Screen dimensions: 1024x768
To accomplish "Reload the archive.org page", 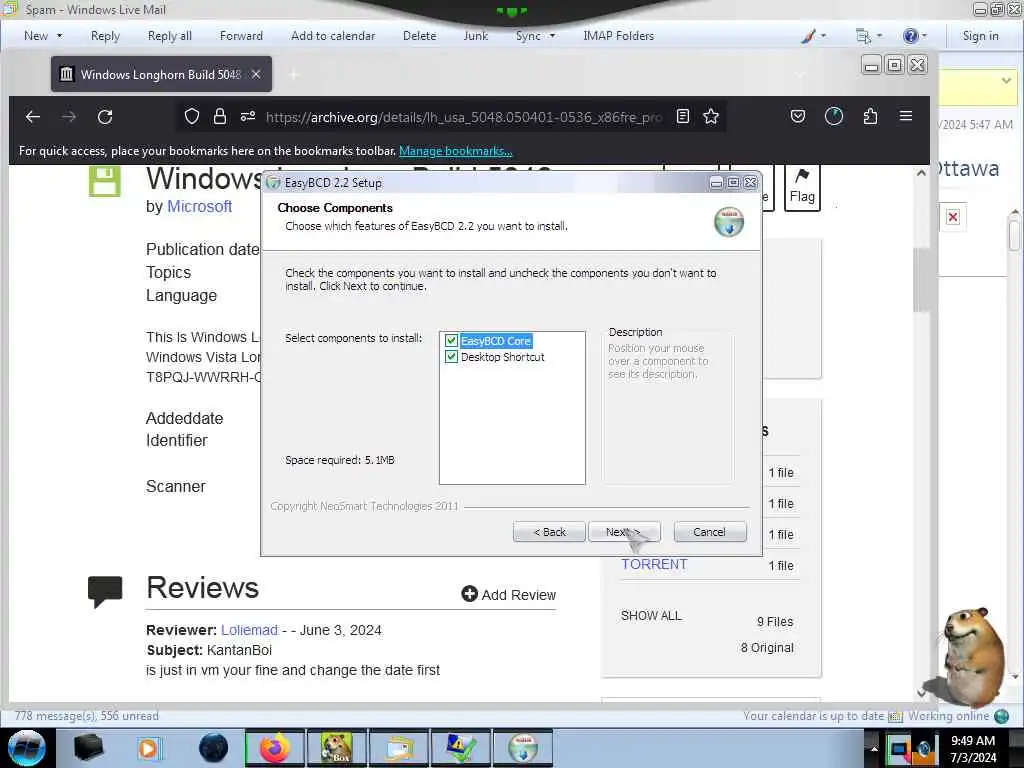I will (105, 117).
